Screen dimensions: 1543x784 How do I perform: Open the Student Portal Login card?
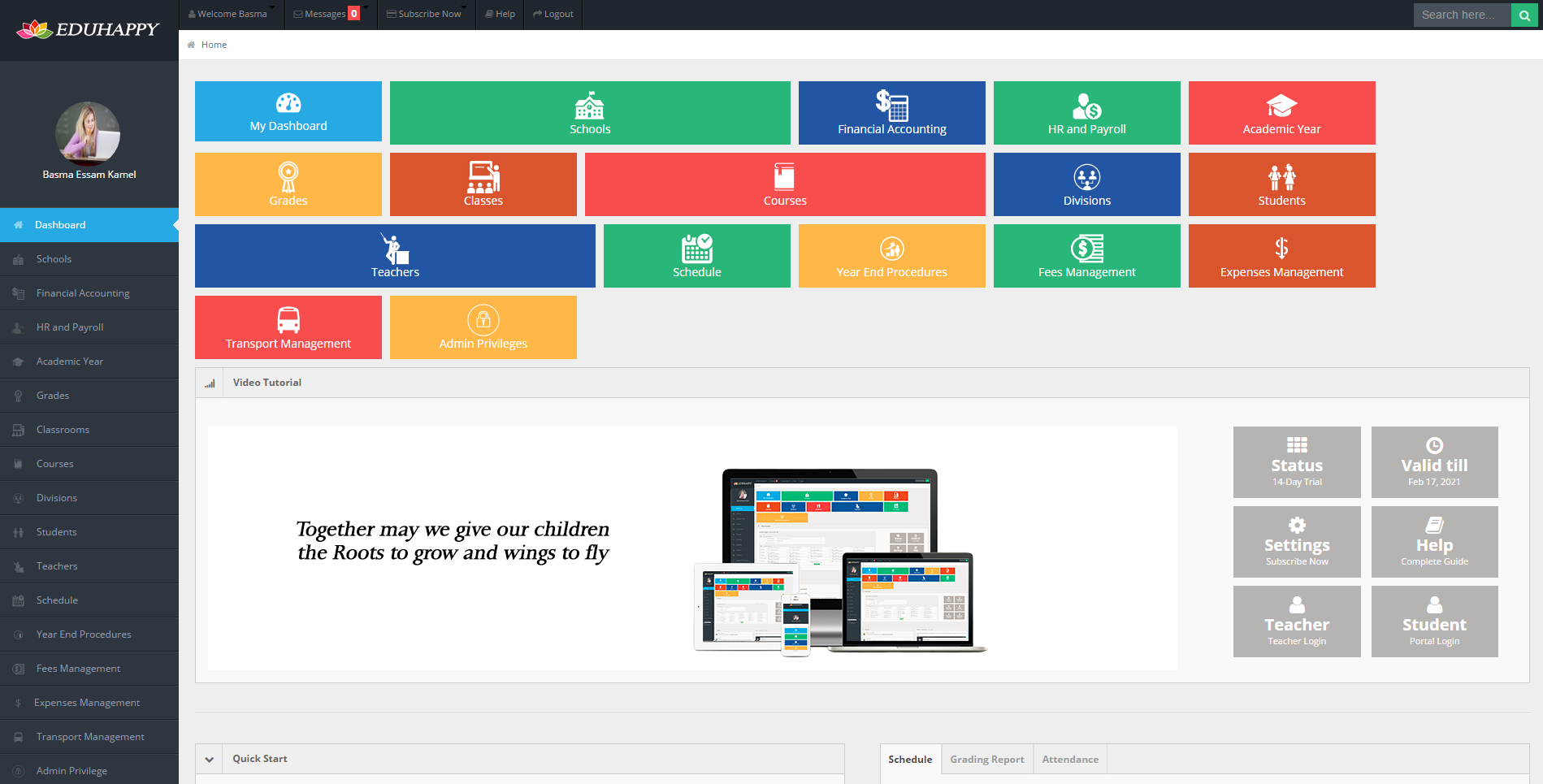(x=1435, y=622)
